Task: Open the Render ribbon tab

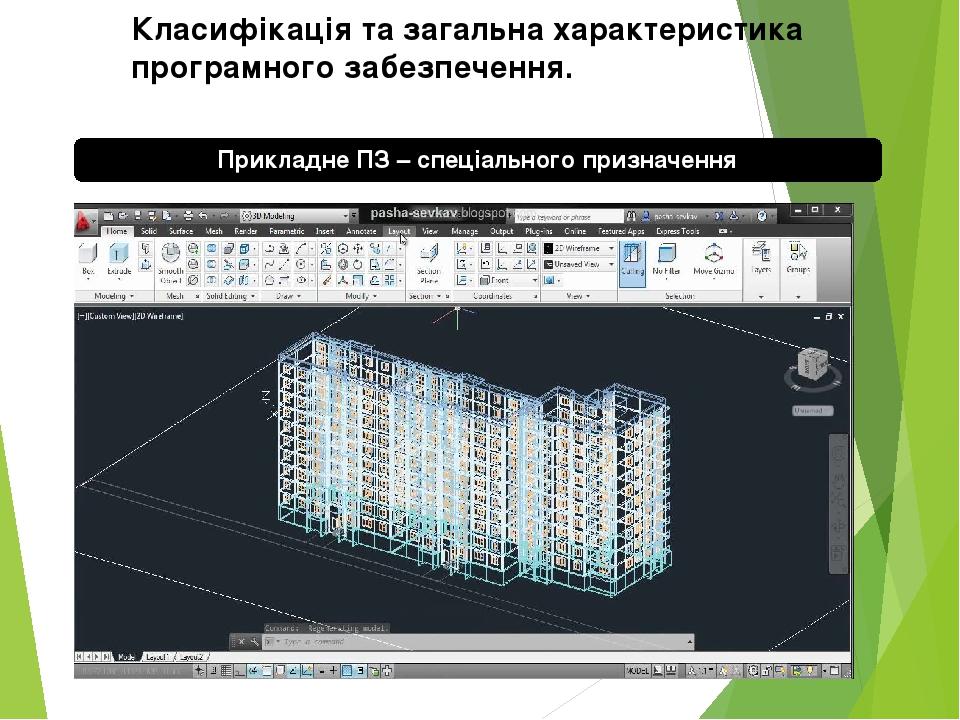Action: click(246, 231)
